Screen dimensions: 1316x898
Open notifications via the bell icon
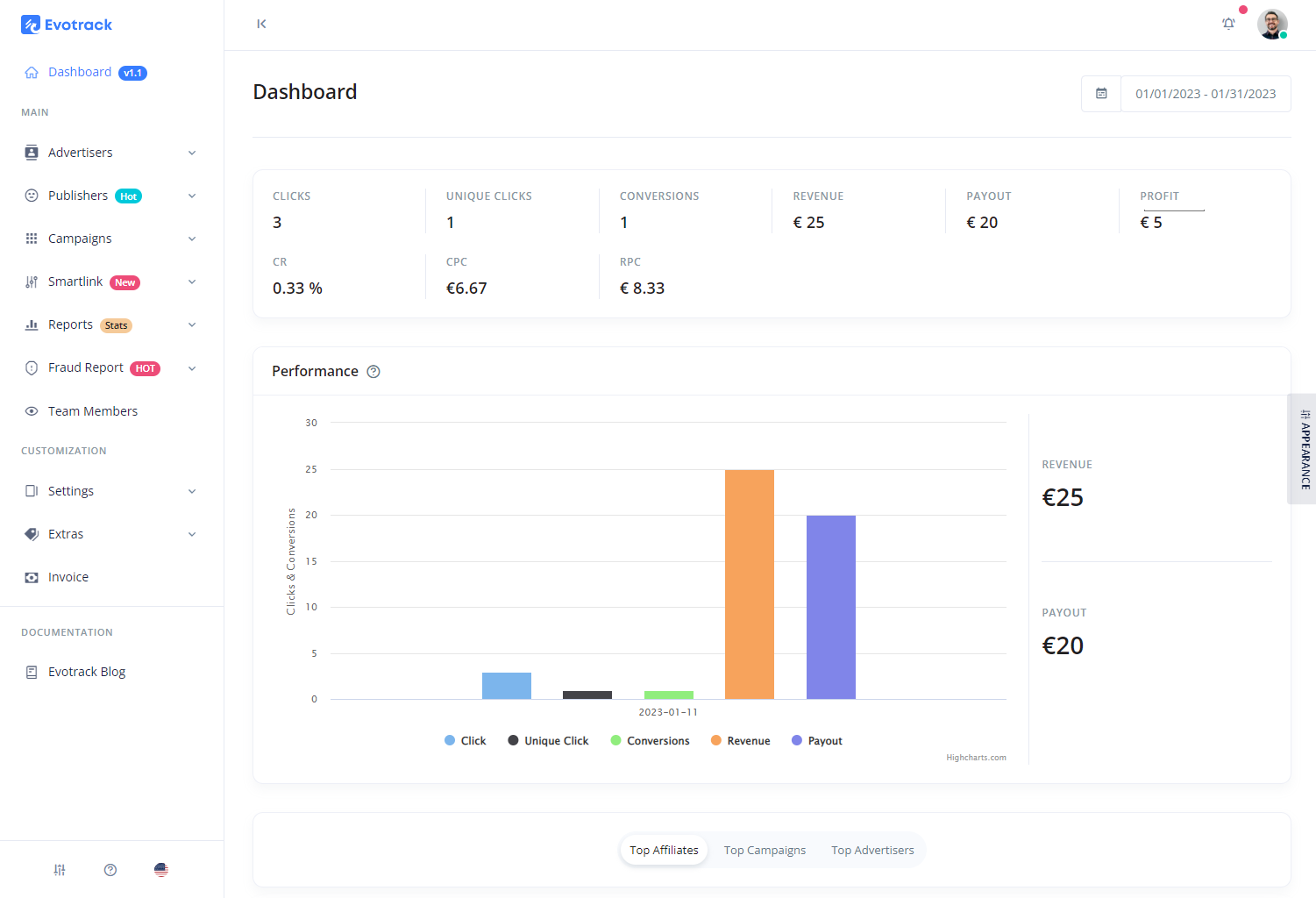coord(1228,24)
